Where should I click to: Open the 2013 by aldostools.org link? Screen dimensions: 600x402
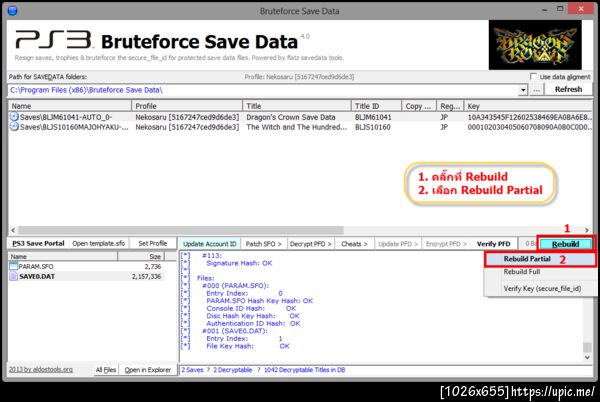pyautogui.click(x=41, y=369)
